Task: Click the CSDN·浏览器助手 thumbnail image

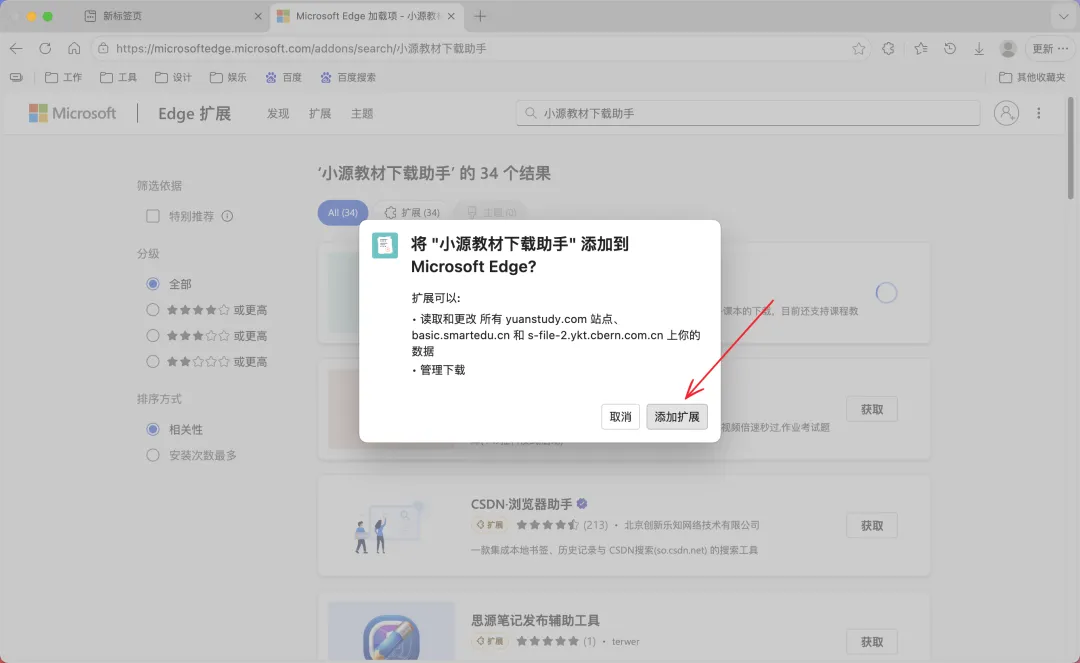Action: (391, 526)
